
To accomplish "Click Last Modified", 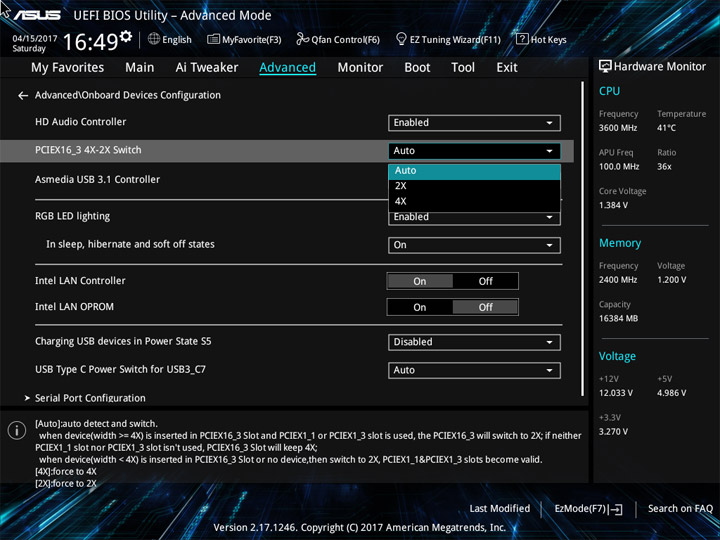I will (x=500, y=509).
